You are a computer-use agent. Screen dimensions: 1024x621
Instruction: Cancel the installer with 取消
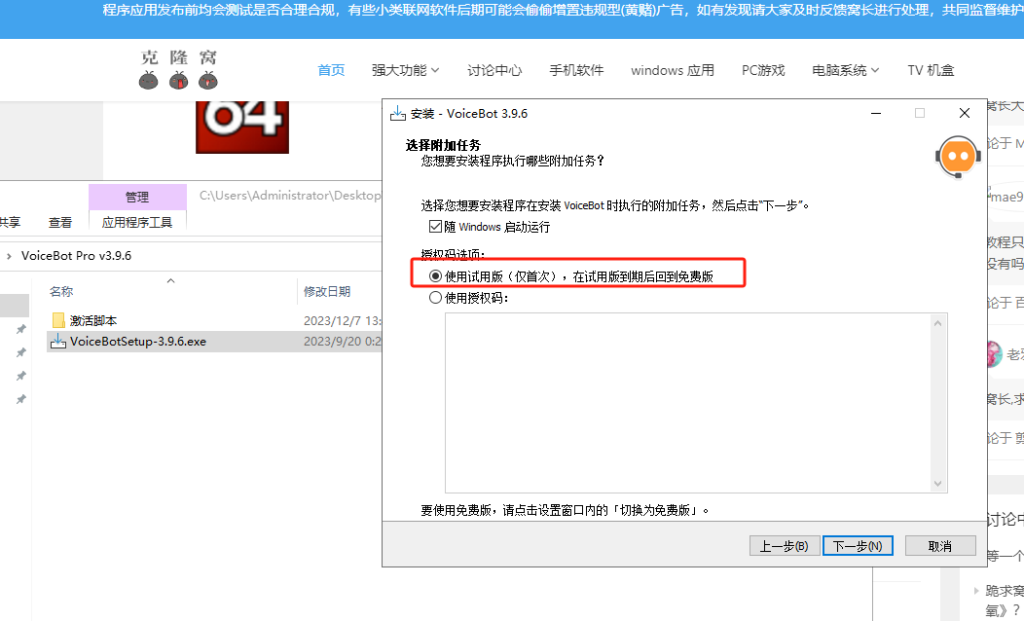point(940,546)
